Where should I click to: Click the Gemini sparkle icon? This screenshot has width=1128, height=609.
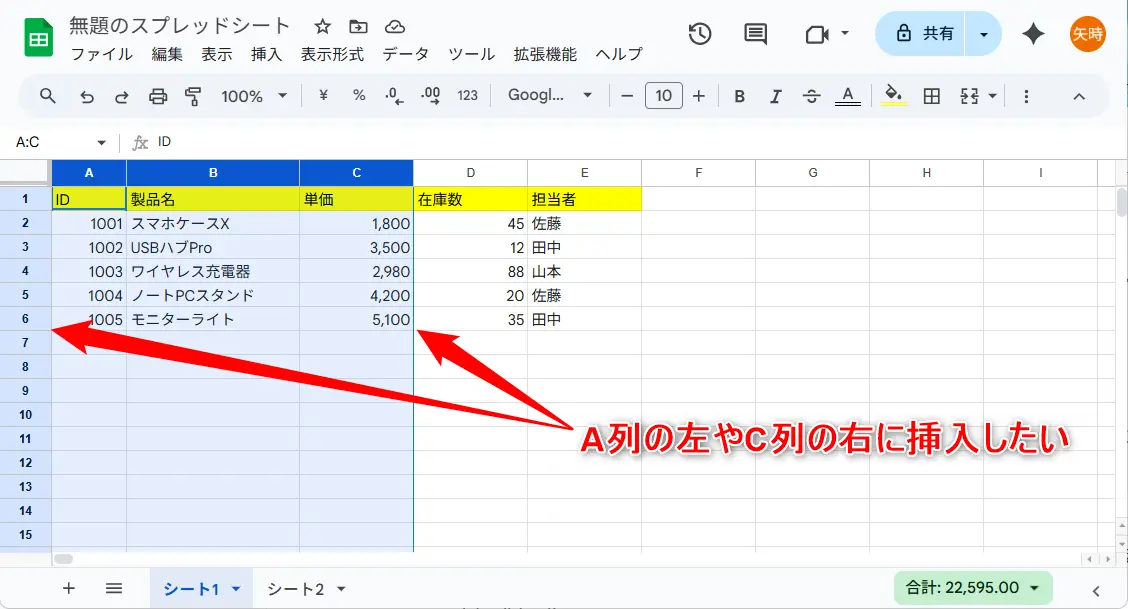tap(1033, 34)
